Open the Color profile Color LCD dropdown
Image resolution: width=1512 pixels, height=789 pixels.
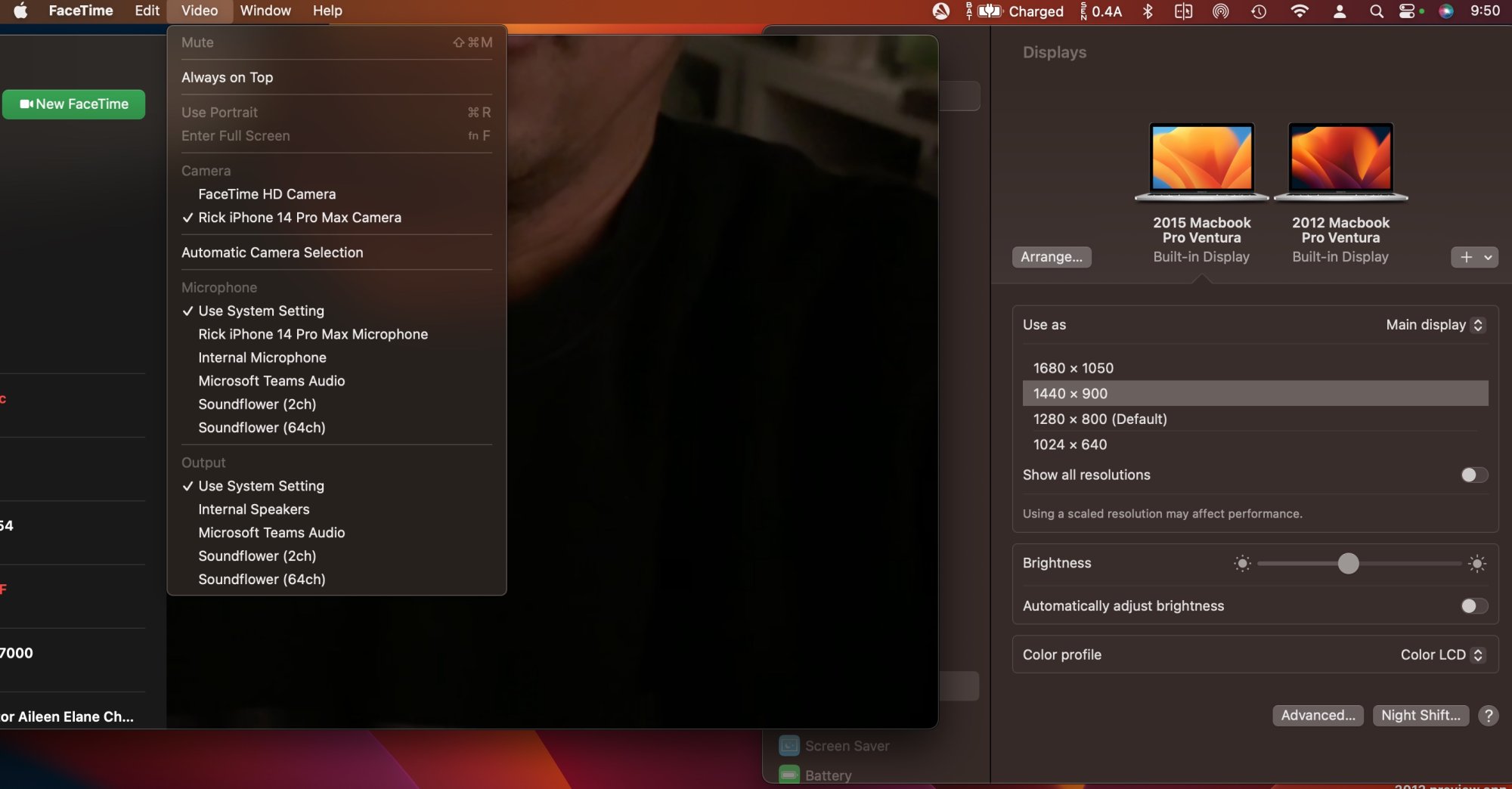pos(1442,654)
